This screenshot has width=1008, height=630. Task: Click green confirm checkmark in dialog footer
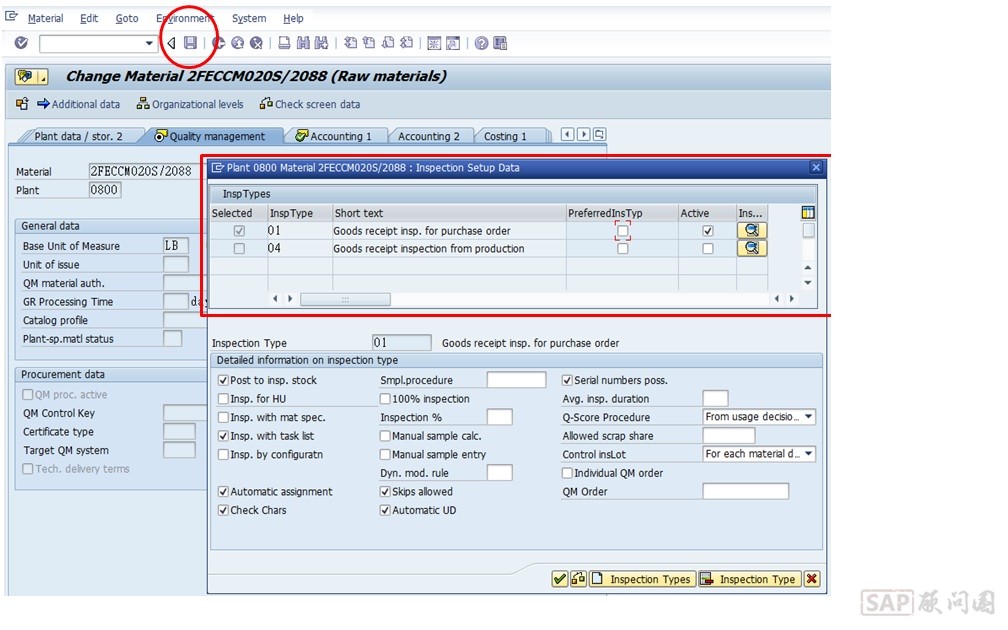560,579
